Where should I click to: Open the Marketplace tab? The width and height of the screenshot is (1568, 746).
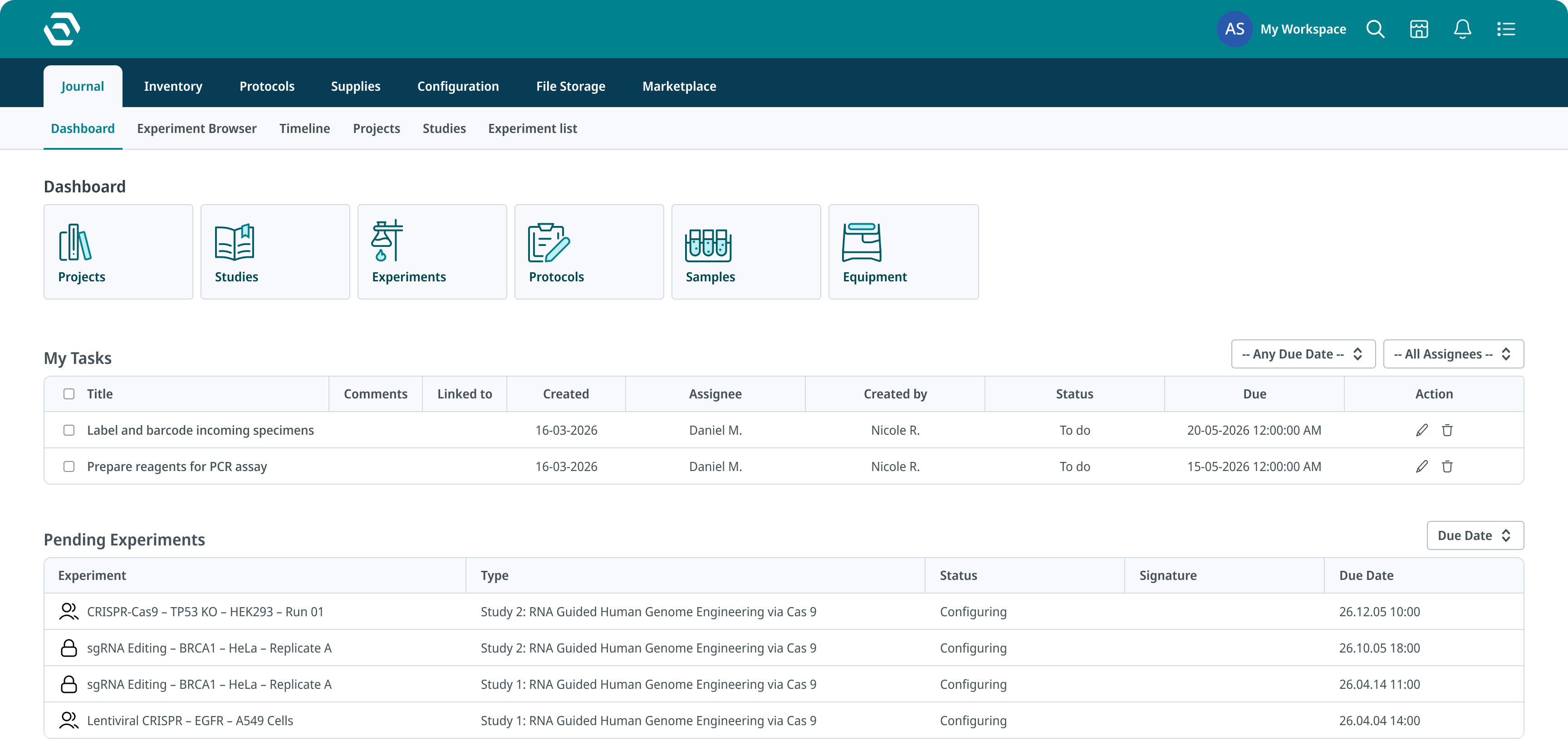(x=679, y=87)
